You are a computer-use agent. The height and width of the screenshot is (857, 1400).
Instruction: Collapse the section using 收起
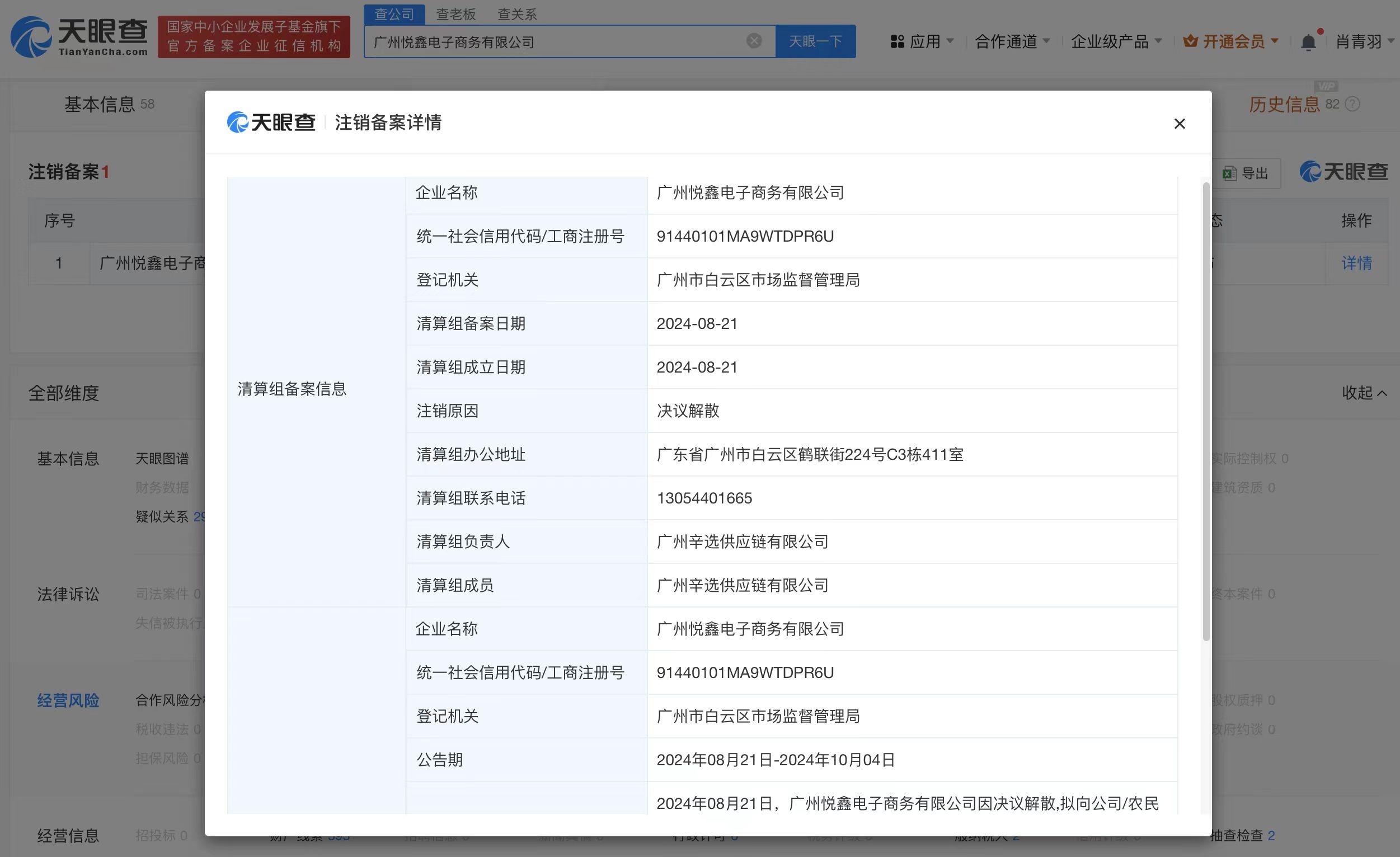click(1363, 393)
